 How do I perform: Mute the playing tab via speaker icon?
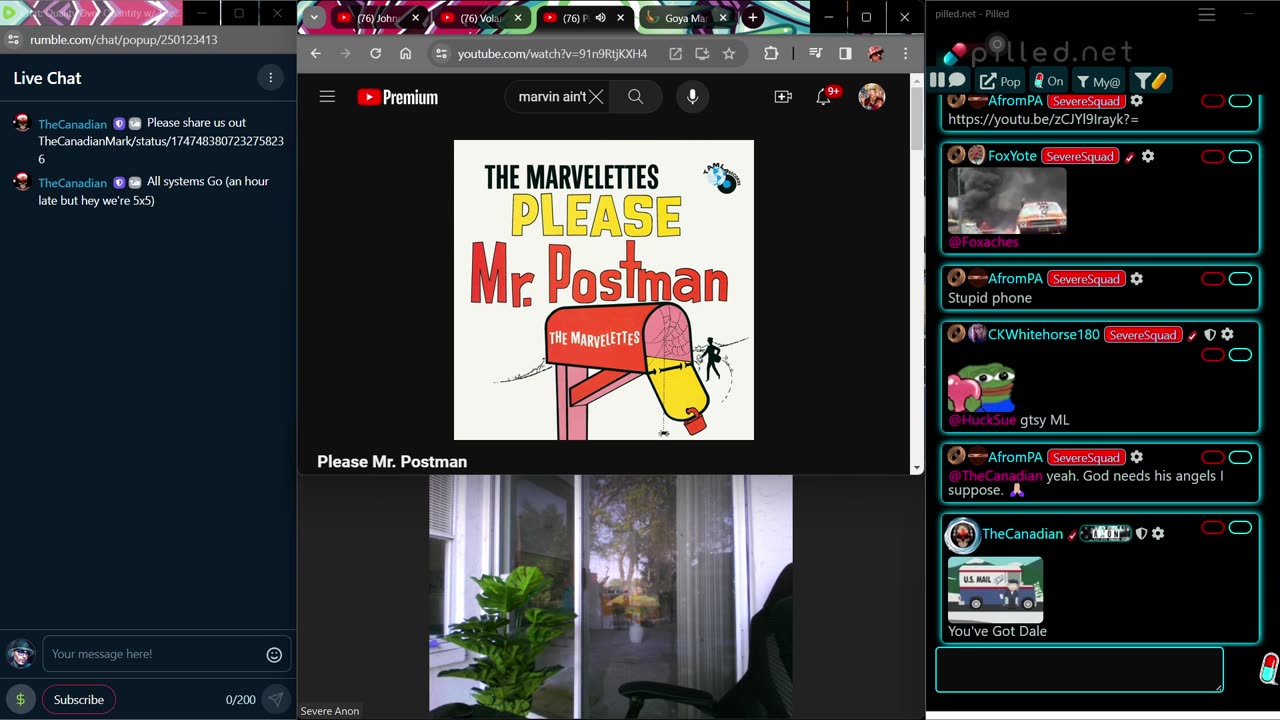pyautogui.click(x=601, y=18)
